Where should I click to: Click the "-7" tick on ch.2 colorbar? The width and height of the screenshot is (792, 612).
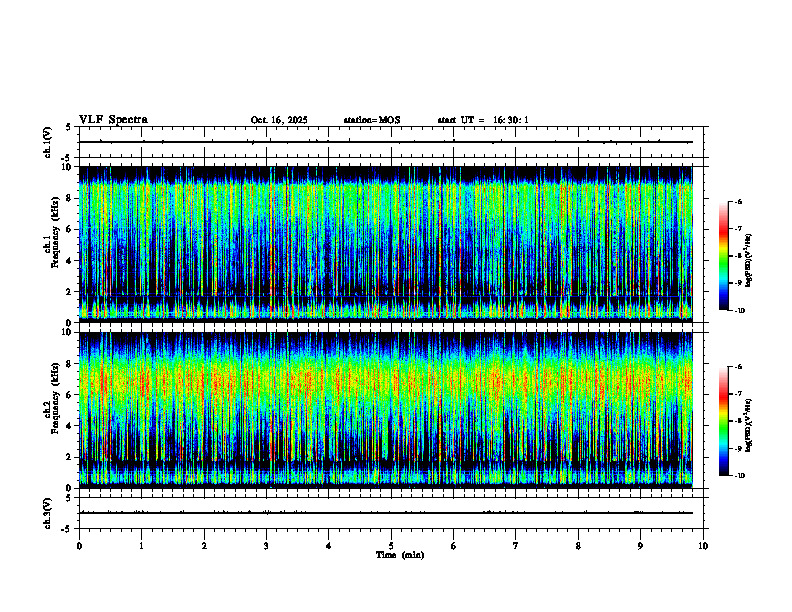[x=738, y=394]
